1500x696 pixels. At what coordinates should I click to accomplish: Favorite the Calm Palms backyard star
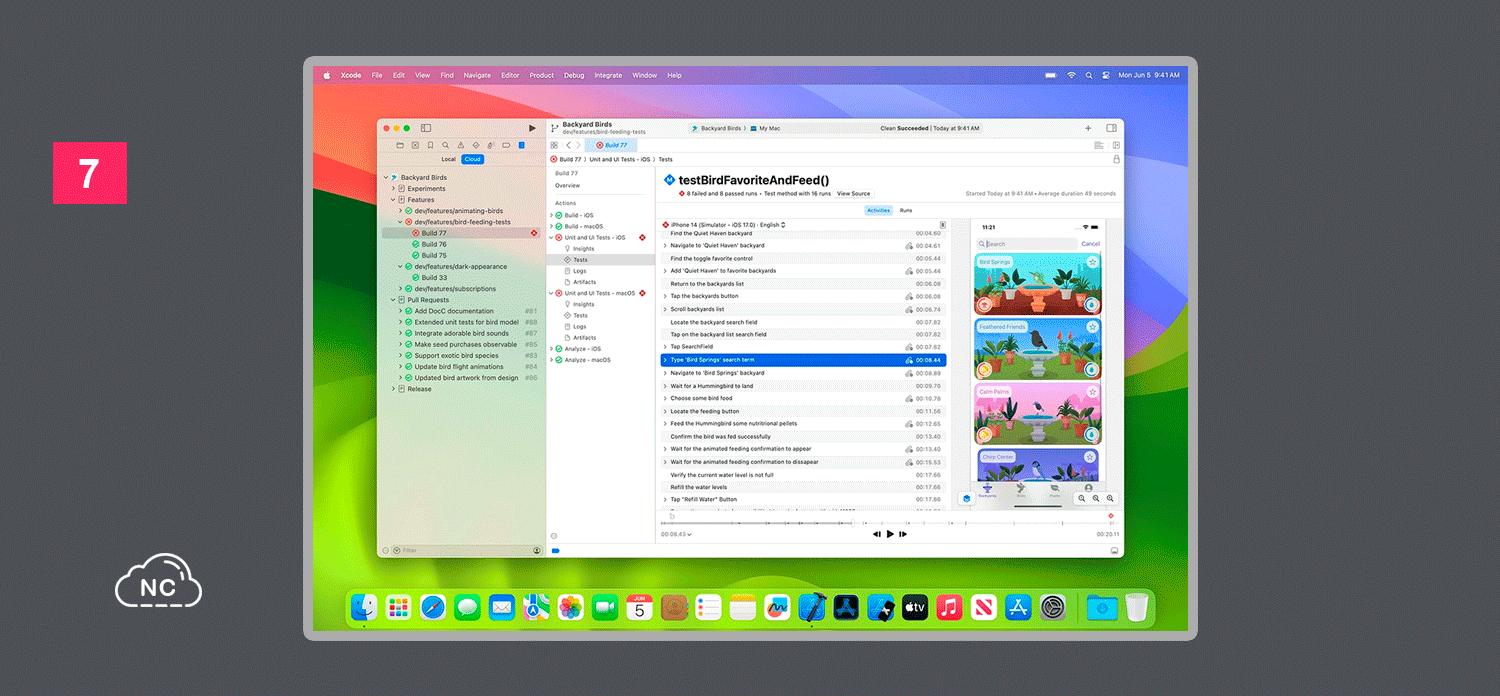pos(1092,392)
